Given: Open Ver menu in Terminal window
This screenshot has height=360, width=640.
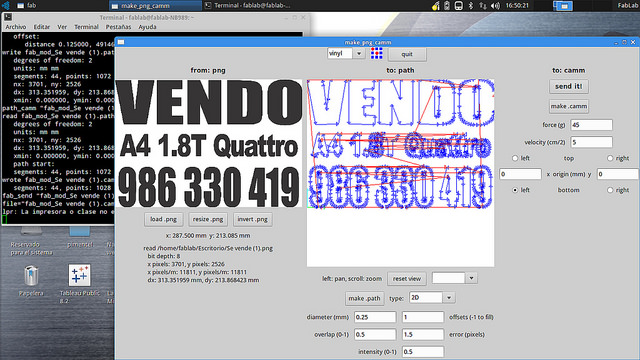Looking at the screenshot, I should (62, 27).
